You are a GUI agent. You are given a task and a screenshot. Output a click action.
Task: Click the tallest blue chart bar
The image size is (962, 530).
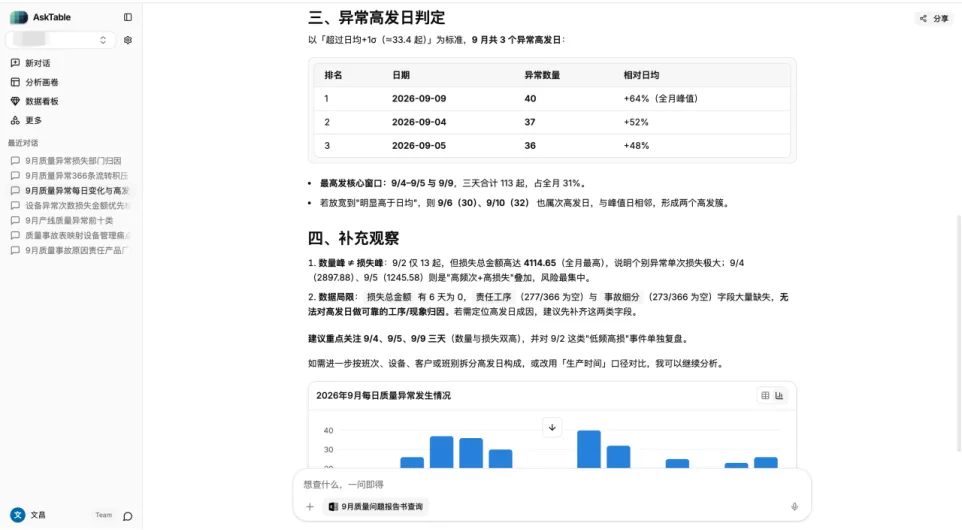(x=589, y=450)
